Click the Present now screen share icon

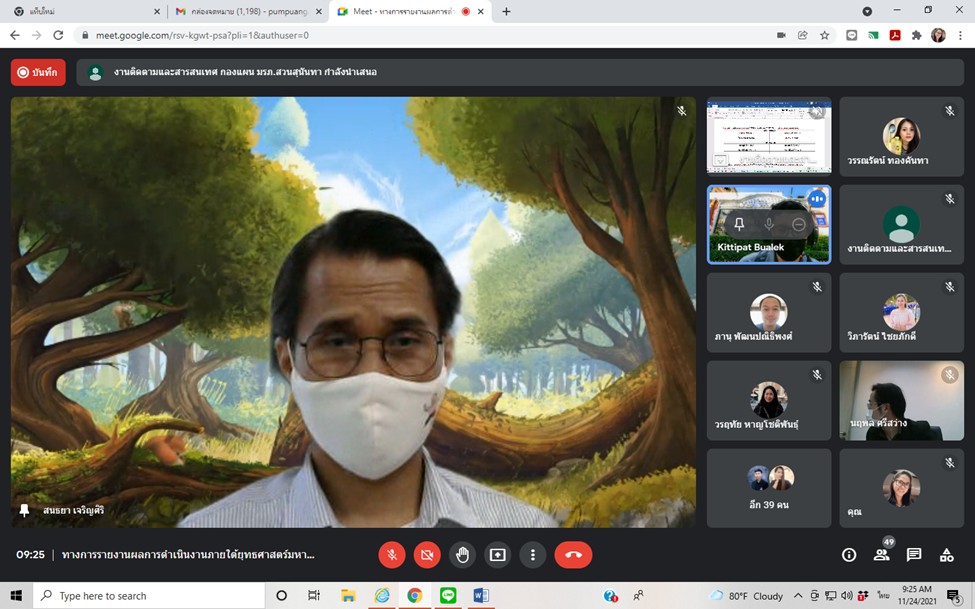[497, 555]
